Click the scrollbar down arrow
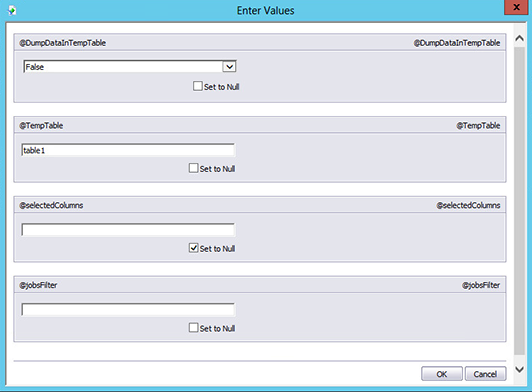The width and height of the screenshot is (532, 392). pyautogui.click(x=519, y=369)
